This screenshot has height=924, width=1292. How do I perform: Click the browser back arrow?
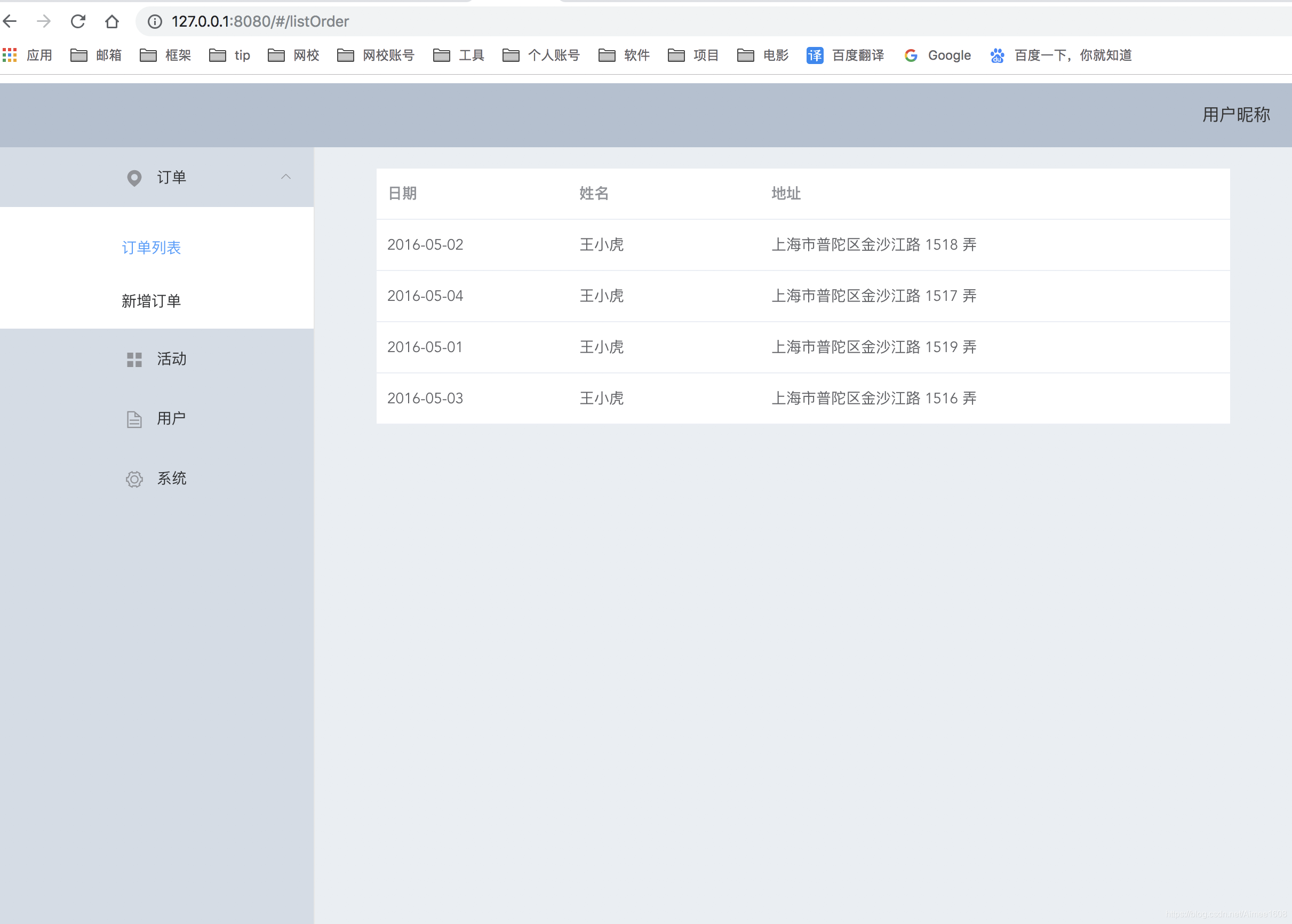point(10,22)
